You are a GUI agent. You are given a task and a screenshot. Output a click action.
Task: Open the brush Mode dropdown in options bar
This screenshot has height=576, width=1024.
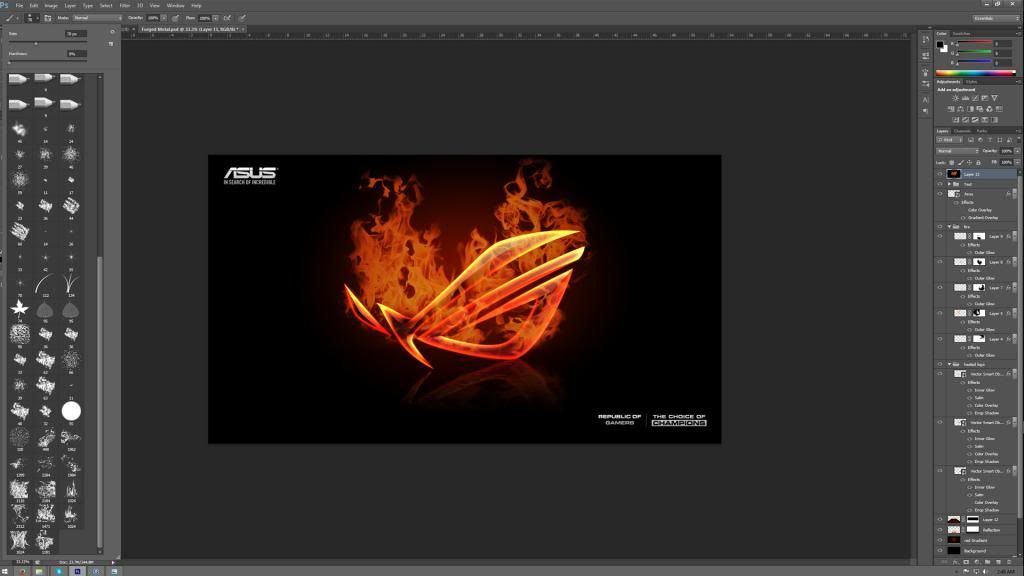[x=97, y=18]
